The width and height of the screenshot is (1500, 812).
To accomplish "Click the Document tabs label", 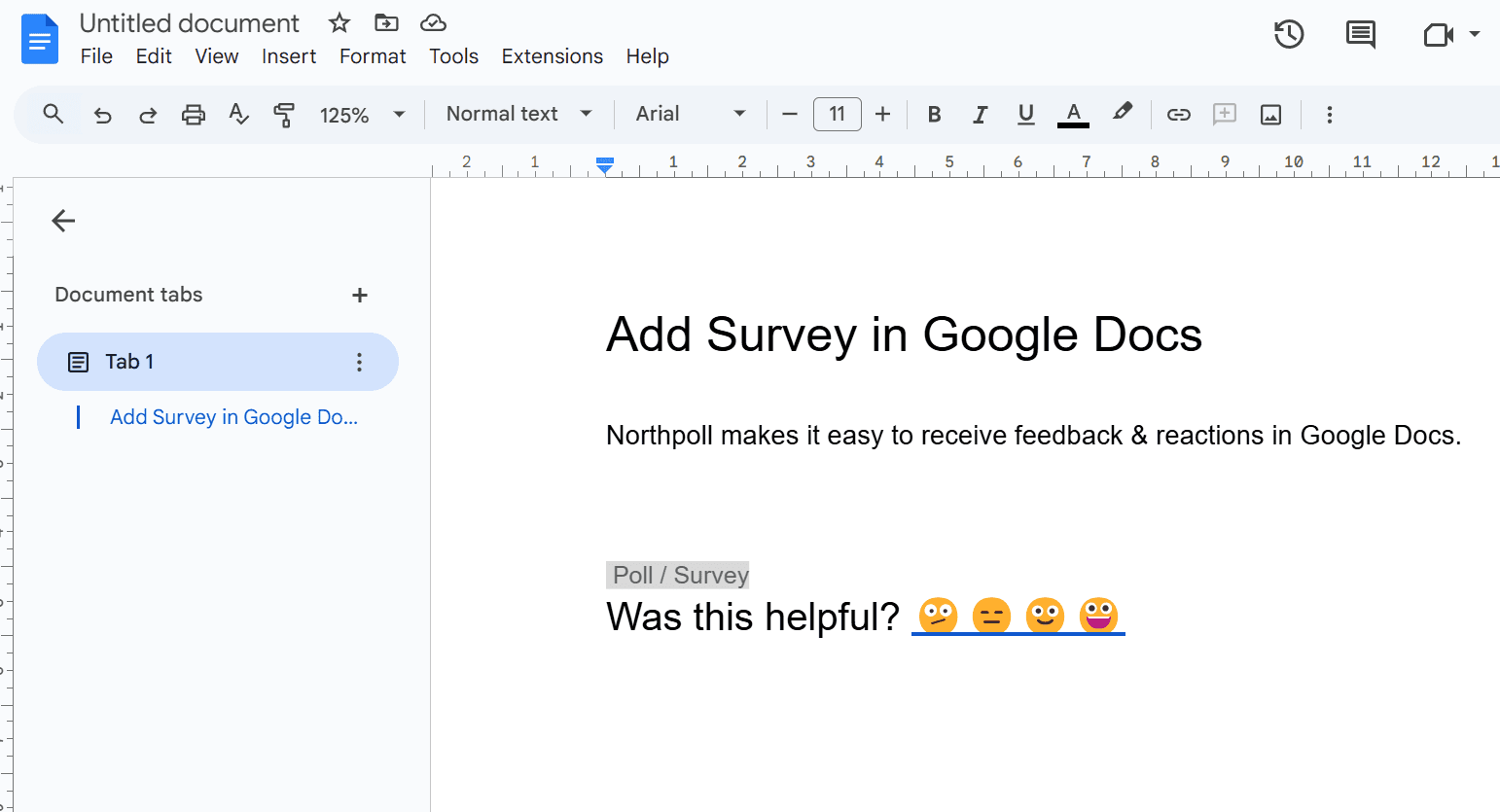I will coord(128,295).
